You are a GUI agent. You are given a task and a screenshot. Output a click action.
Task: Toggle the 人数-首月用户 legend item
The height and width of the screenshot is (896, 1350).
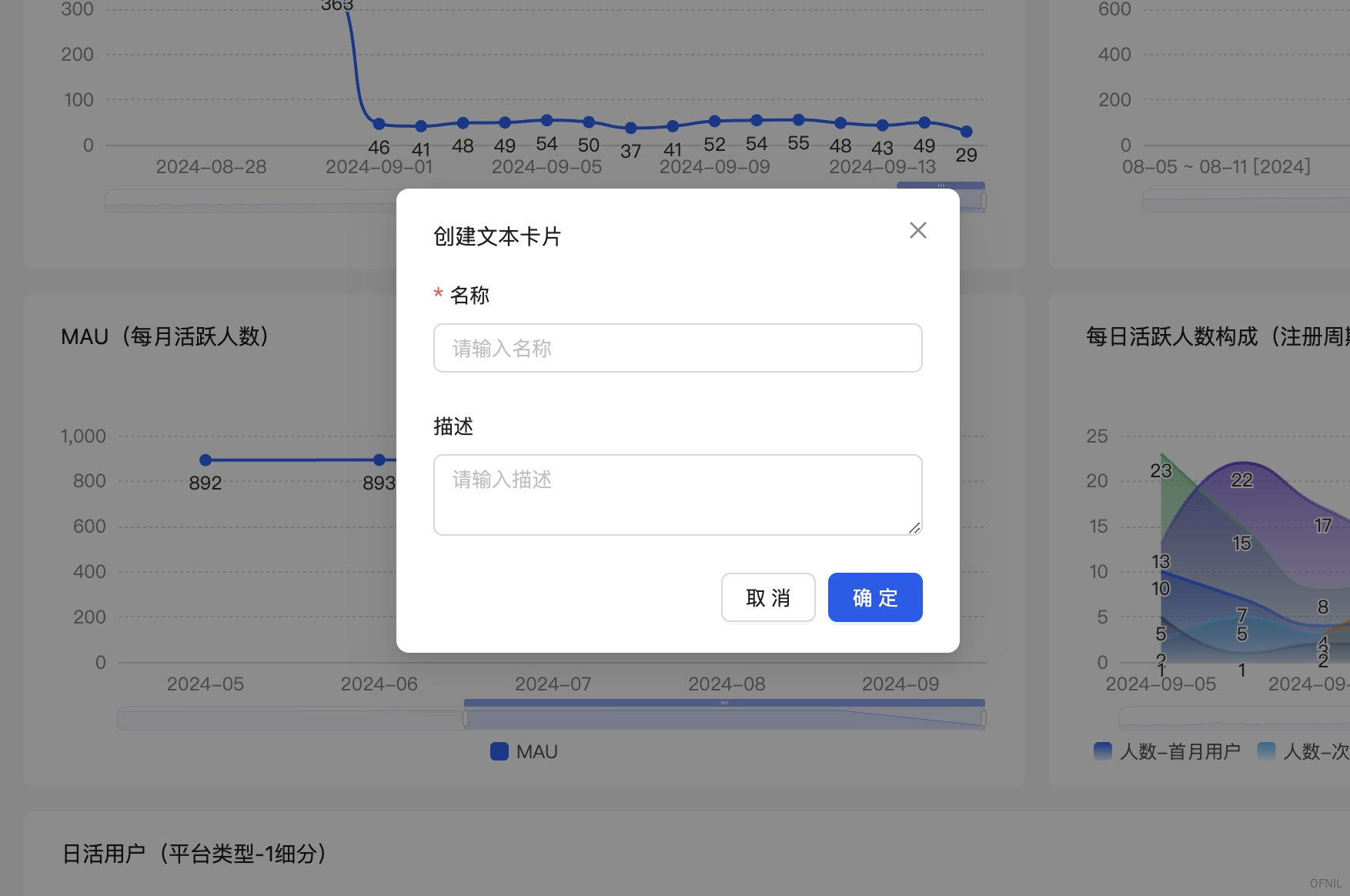1167,751
